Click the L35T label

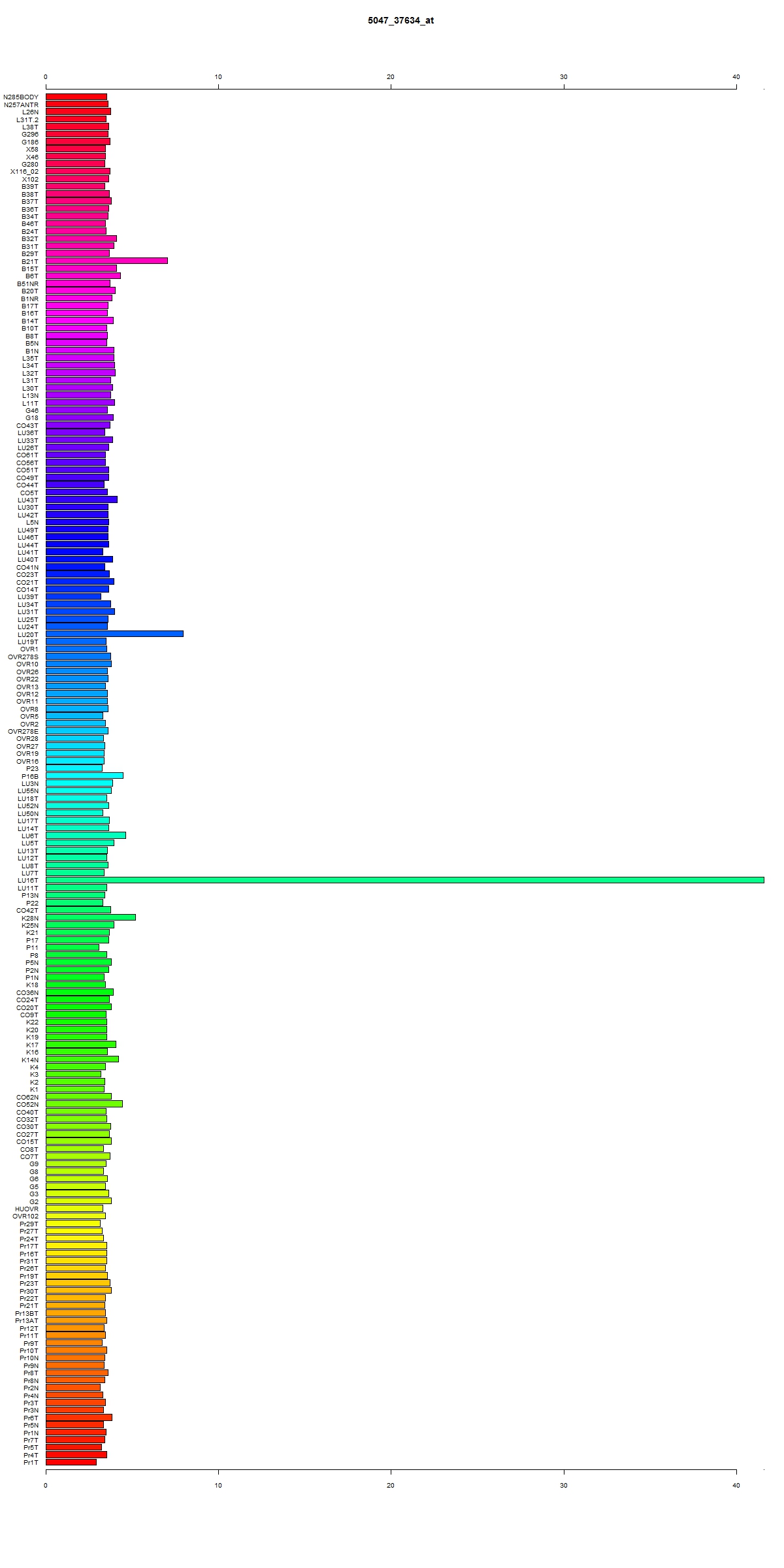pos(30,358)
